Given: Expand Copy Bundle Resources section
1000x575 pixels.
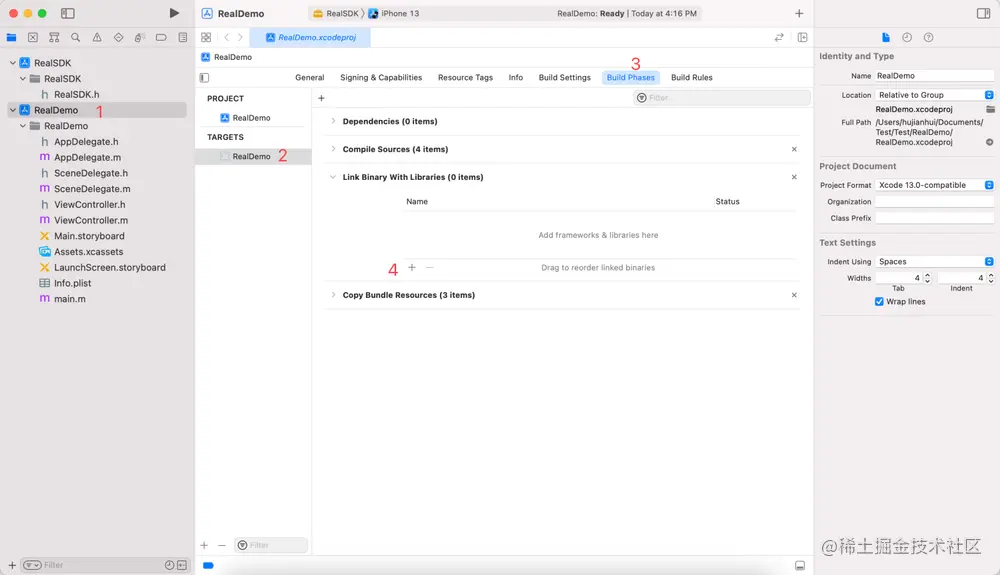Looking at the screenshot, I should (333, 295).
